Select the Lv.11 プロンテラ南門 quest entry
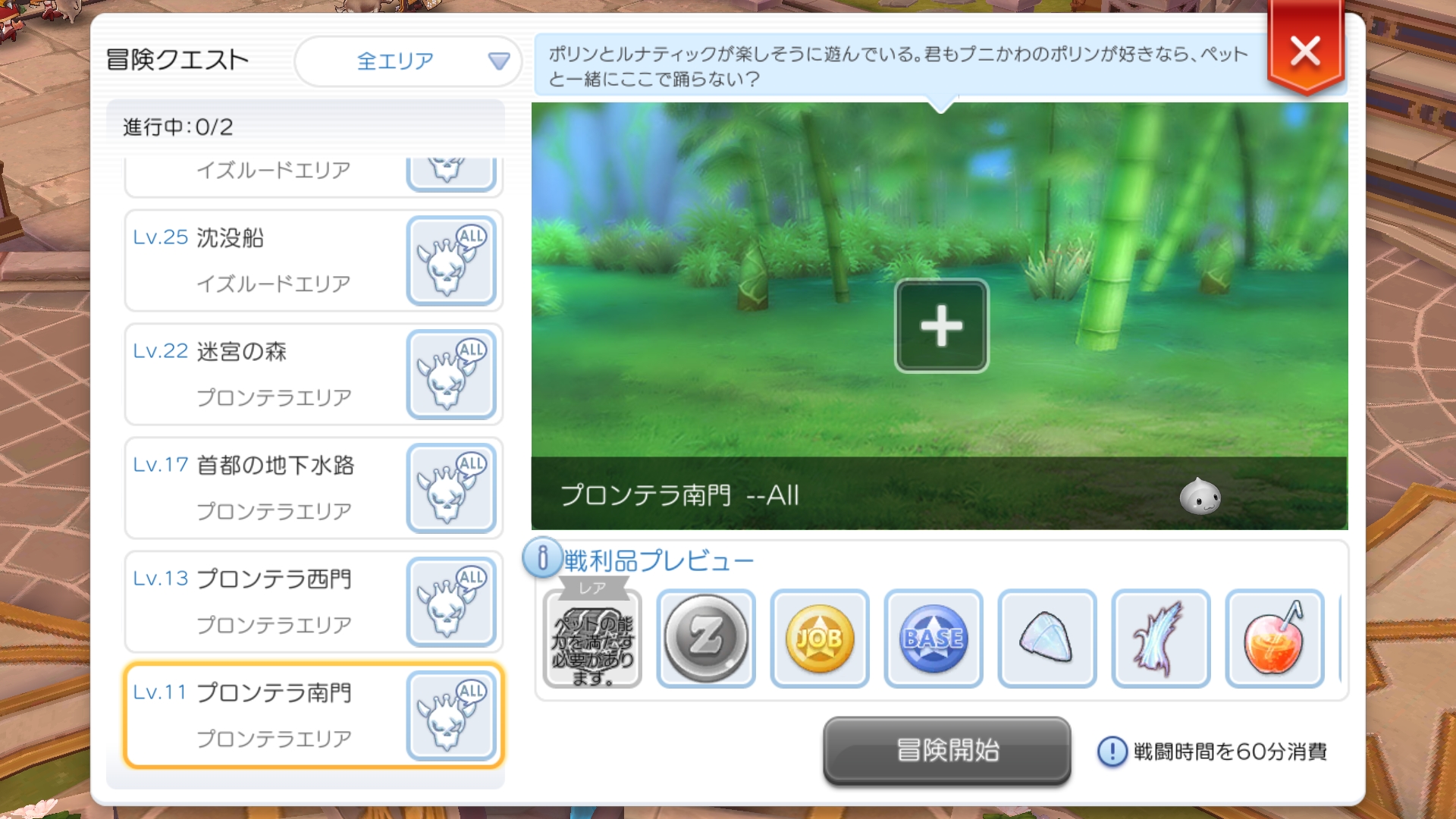Viewport: 1456px width, 819px height. click(313, 716)
